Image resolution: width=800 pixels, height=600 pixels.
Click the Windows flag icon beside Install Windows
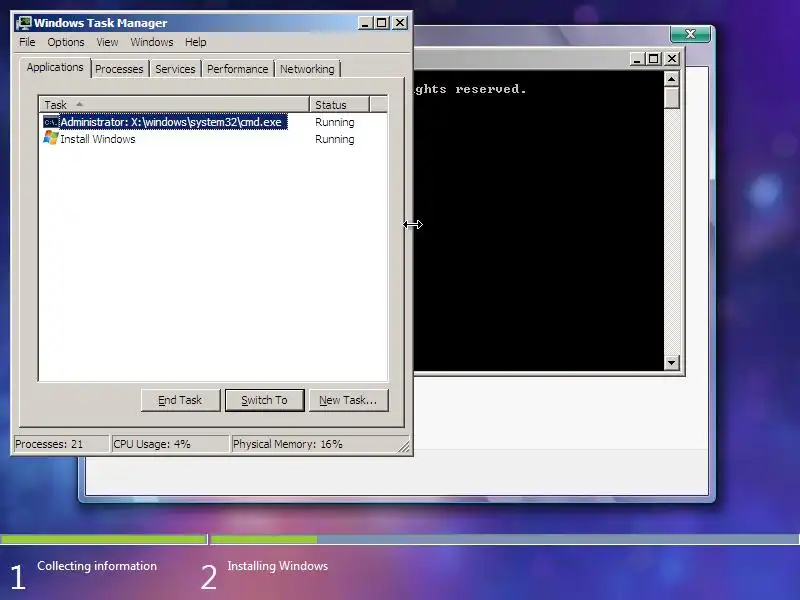(x=51, y=138)
